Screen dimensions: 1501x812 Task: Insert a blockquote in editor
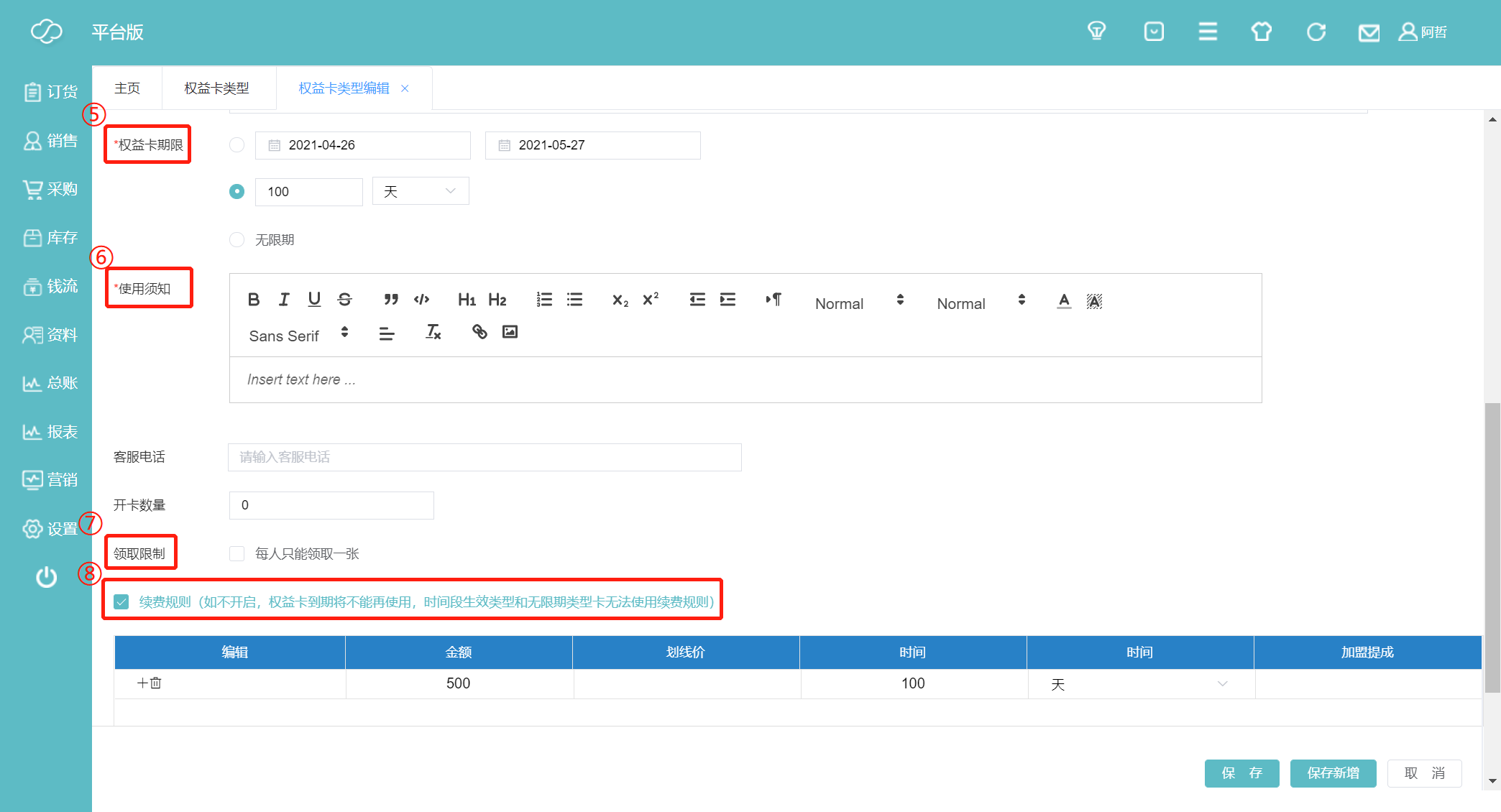391,300
